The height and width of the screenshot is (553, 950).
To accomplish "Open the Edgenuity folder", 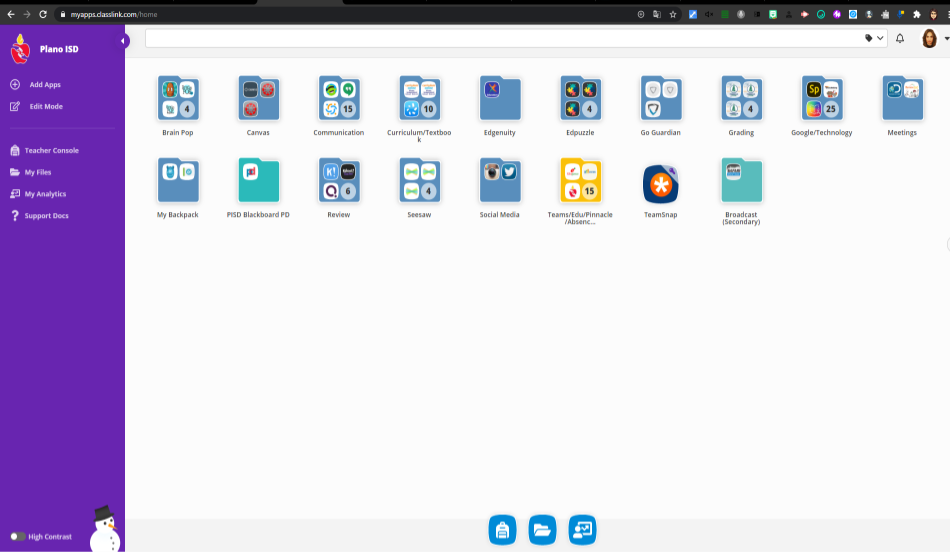I will point(500,99).
